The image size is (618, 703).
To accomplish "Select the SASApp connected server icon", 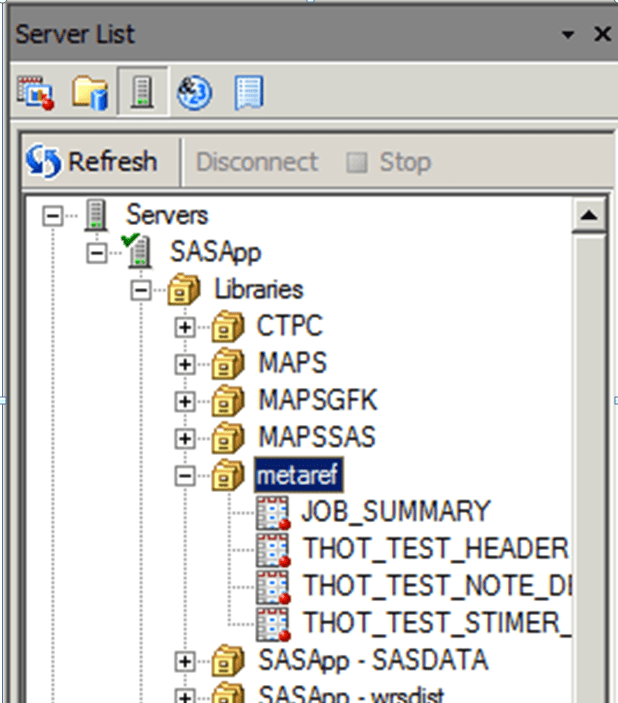I will click(137, 251).
